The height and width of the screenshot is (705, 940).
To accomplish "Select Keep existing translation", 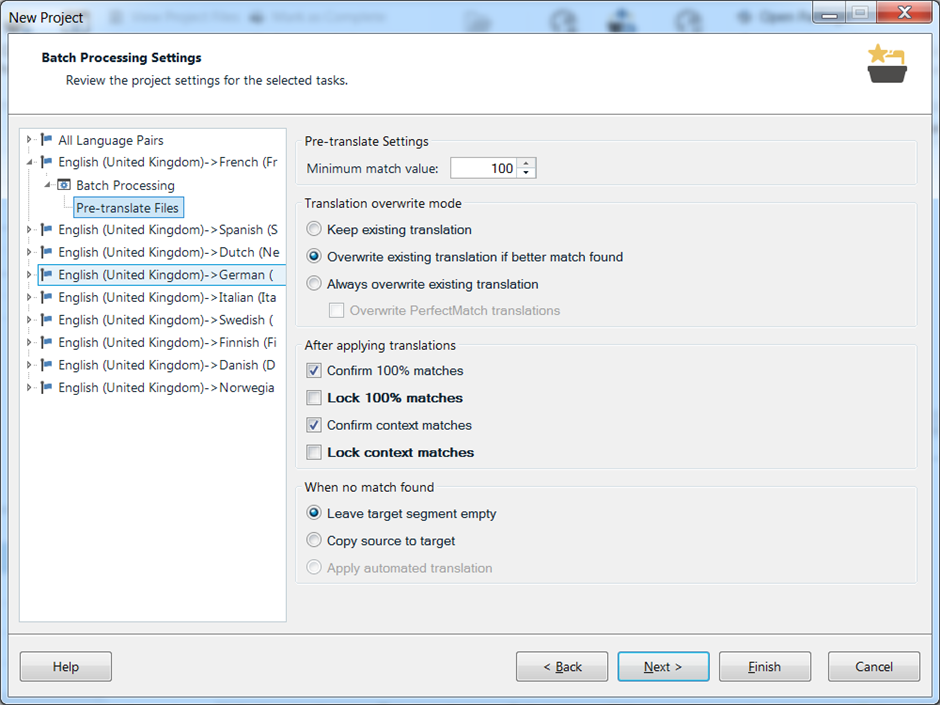I will point(314,229).
